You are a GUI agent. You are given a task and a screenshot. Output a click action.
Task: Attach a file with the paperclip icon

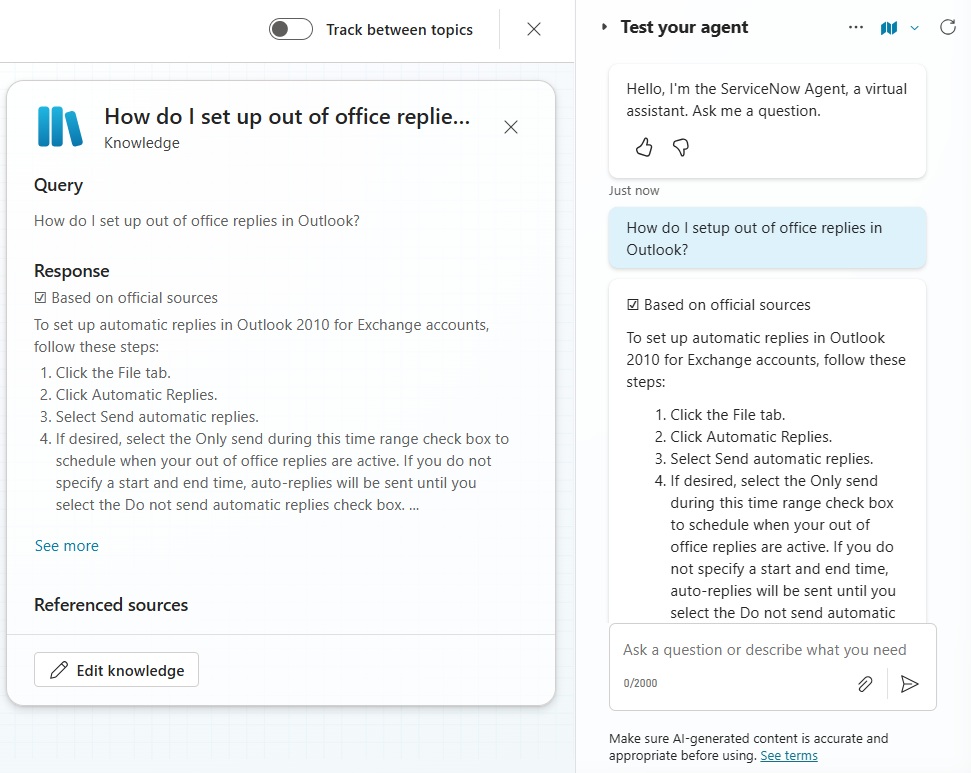click(x=865, y=684)
